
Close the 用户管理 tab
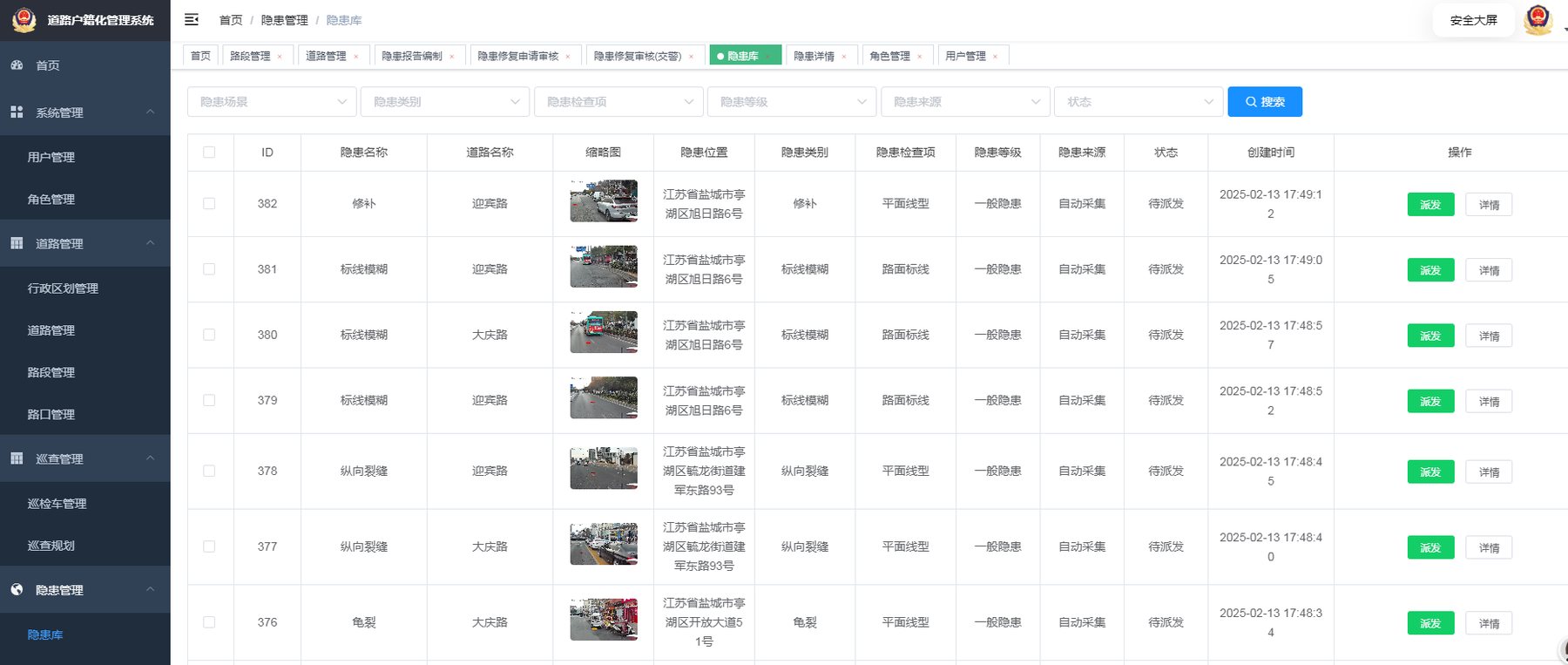tap(995, 57)
